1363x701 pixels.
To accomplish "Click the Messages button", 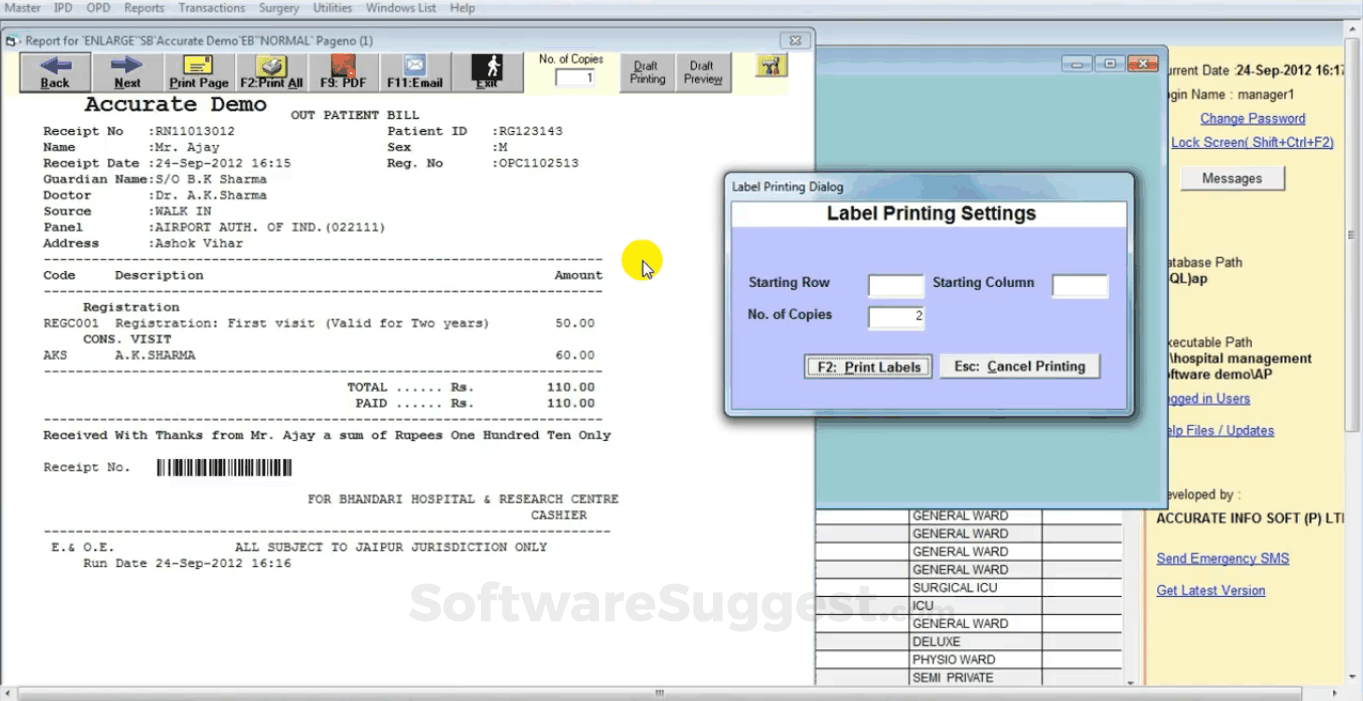I will [x=1231, y=178].
